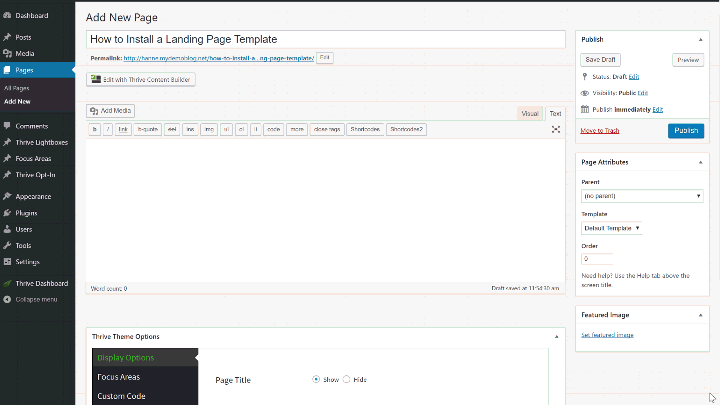
Task: Insert a link tag button
Action: [x=123, y=129]
